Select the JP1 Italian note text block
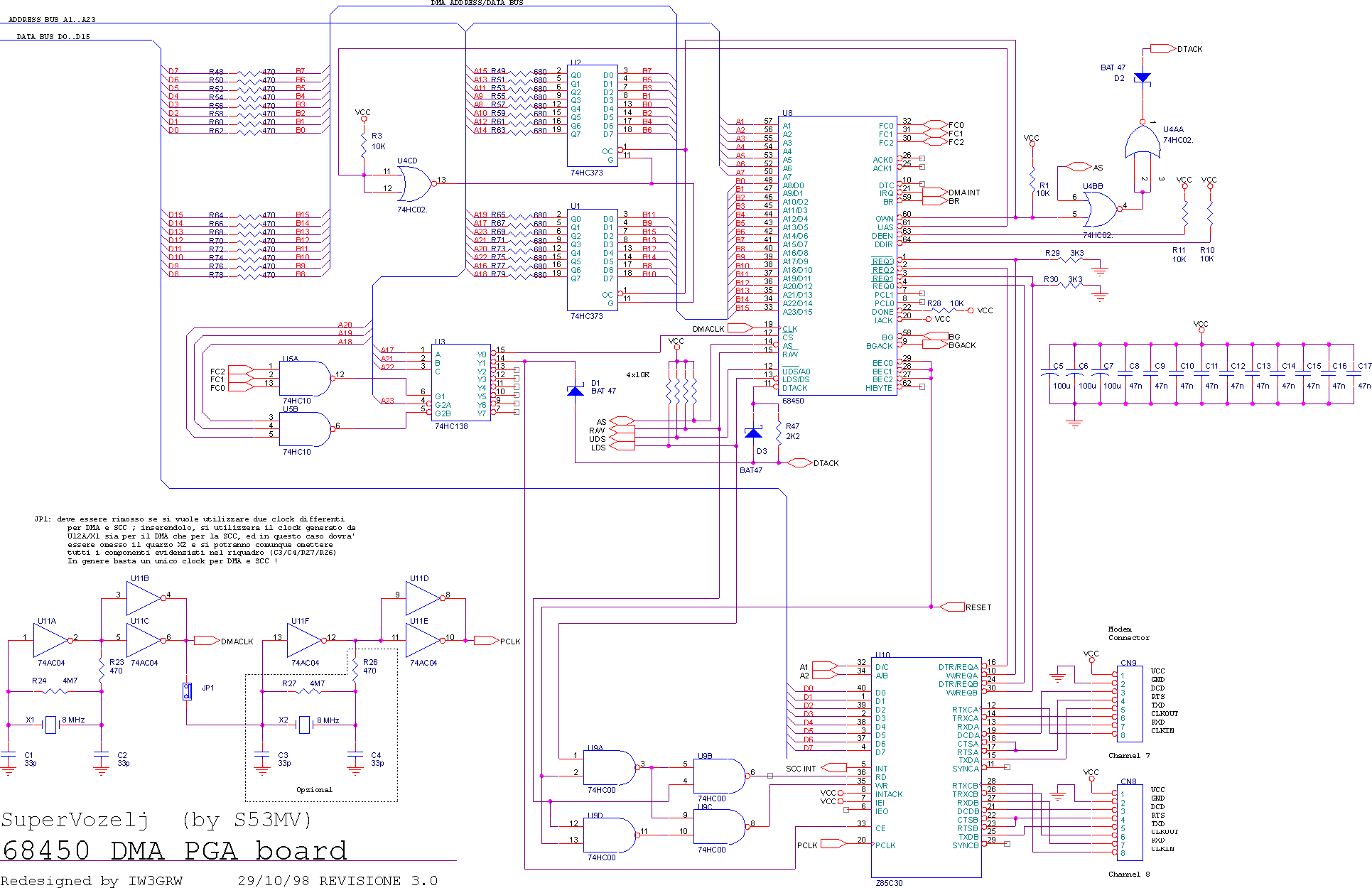1372x888 pixels. tap(195, 540)
